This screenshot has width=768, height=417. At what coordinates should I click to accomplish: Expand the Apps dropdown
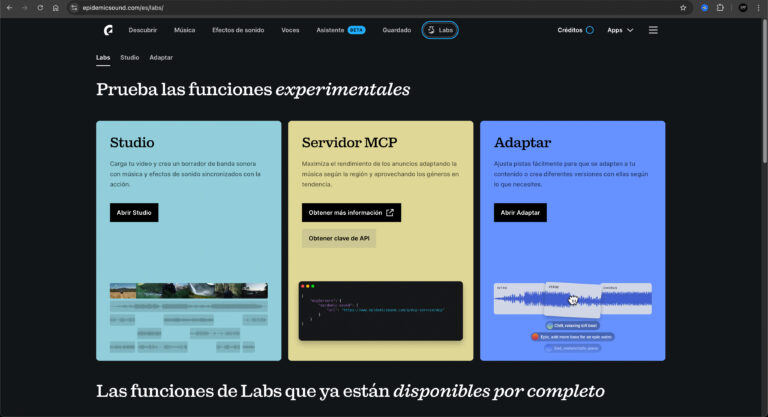point(620,30)
